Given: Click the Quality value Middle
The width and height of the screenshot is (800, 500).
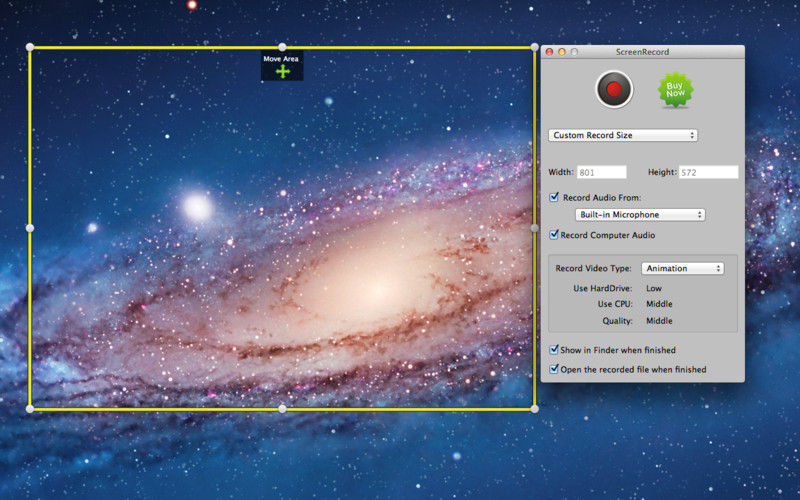Looking at the screenshot, I should click(659, 321).
